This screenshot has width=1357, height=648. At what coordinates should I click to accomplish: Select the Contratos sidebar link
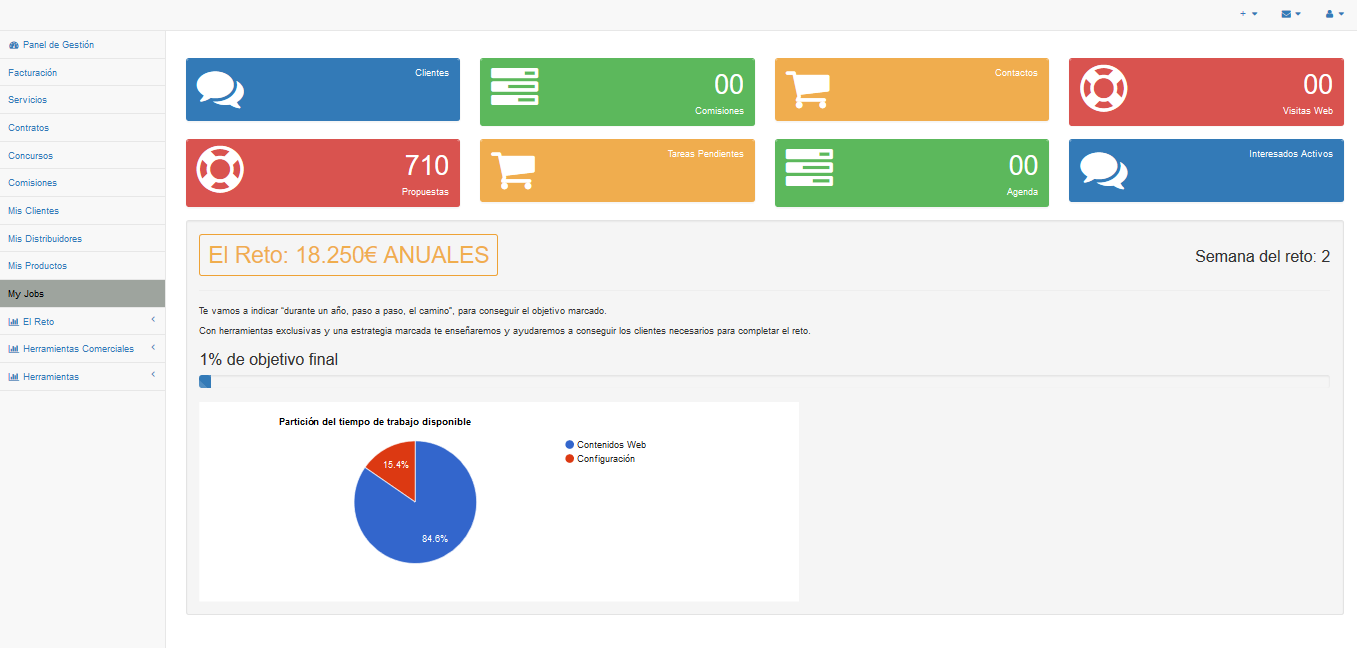pyautogui.click(x=29, y=128)
